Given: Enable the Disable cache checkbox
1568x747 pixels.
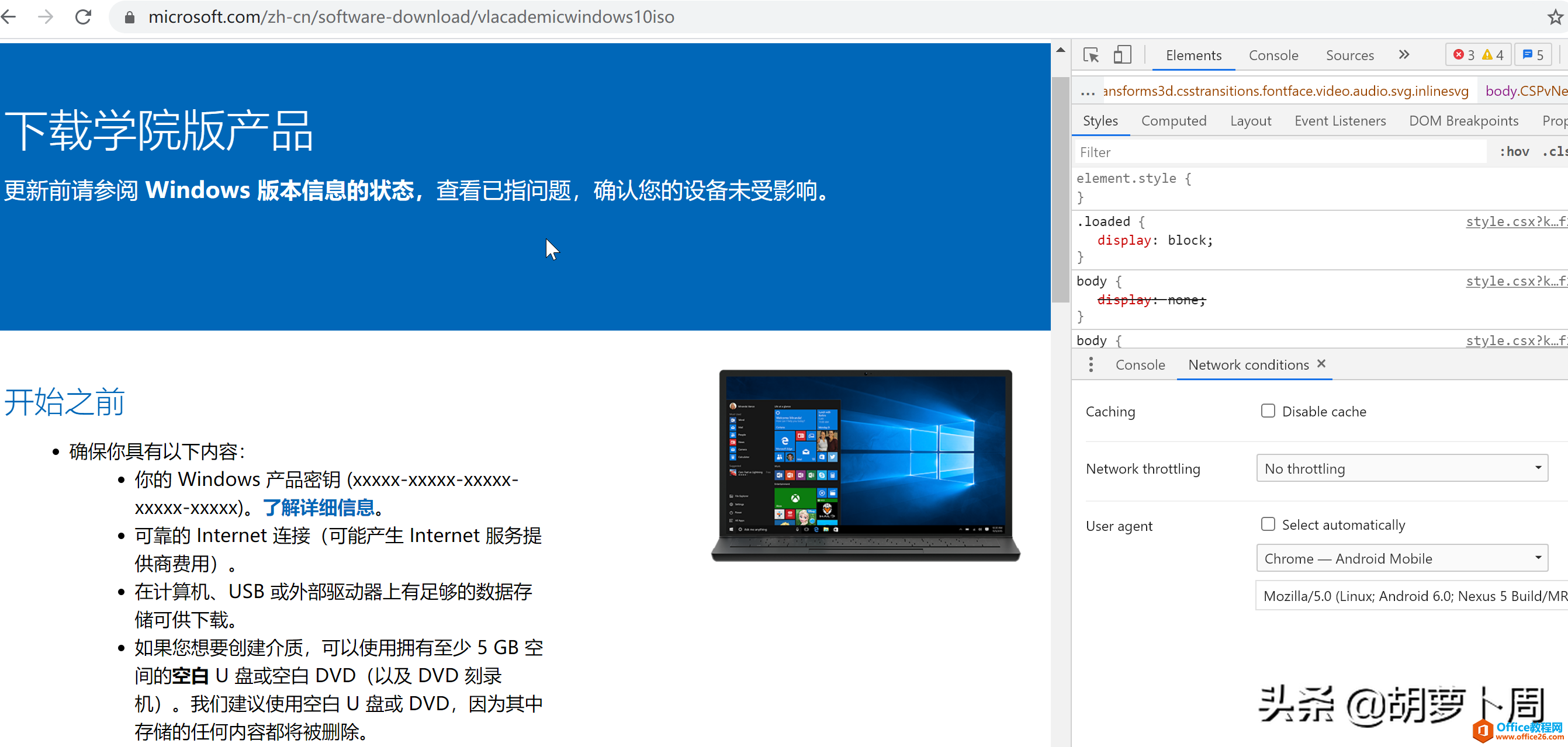Looking at the screenshot, I should [x=1268, y=411].
